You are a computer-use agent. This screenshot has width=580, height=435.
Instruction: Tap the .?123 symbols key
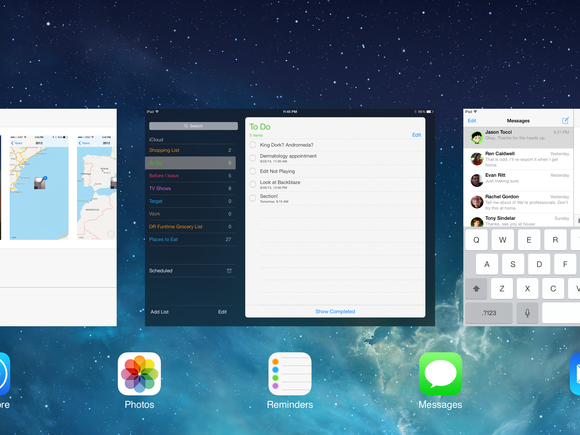(x=489, y=313)
